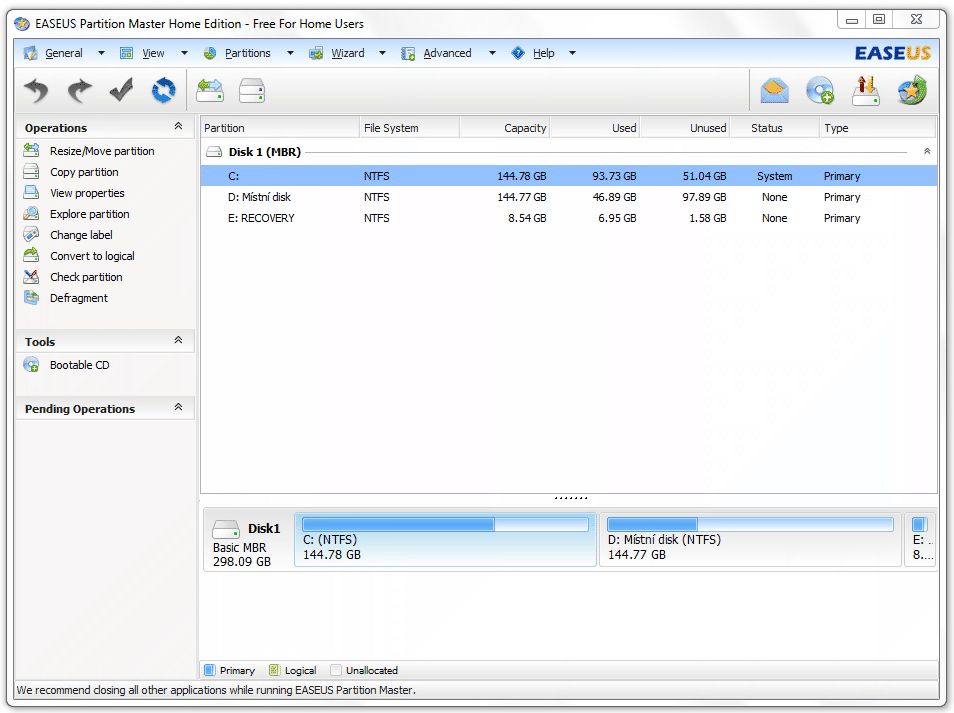Apply pending changes with the checkmark icon
Screen dimensions: 954x713
121,91
